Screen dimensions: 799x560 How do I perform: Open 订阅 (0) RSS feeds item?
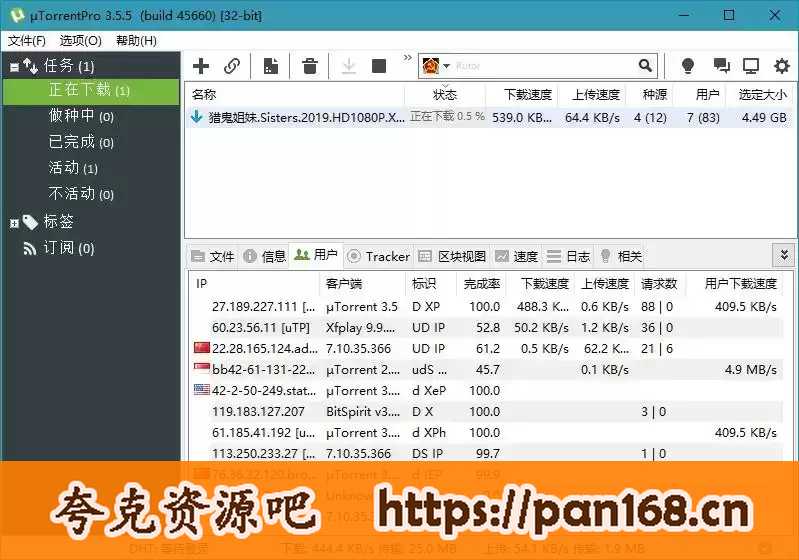coord(69,248)
